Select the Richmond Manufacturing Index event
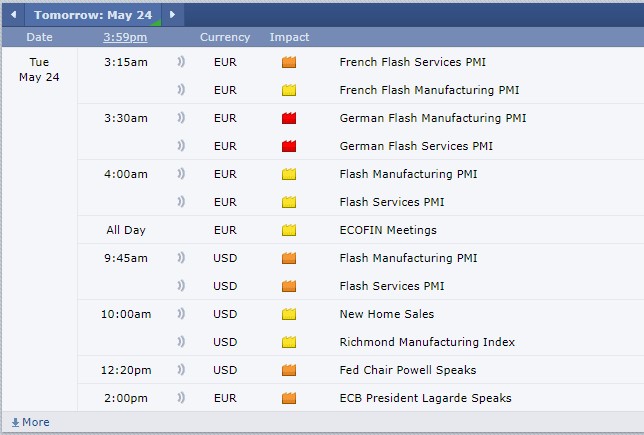This screenshot has height=435, width=644. coord(427,342)
